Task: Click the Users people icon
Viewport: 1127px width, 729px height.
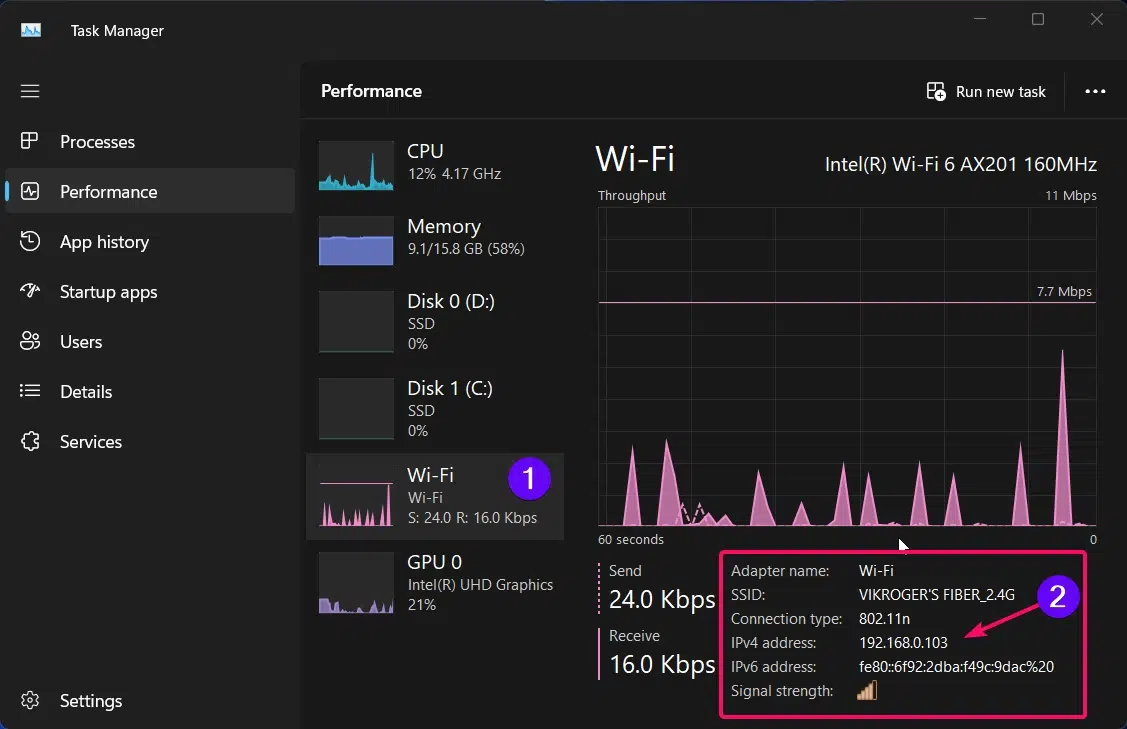Action: (29, 341)
